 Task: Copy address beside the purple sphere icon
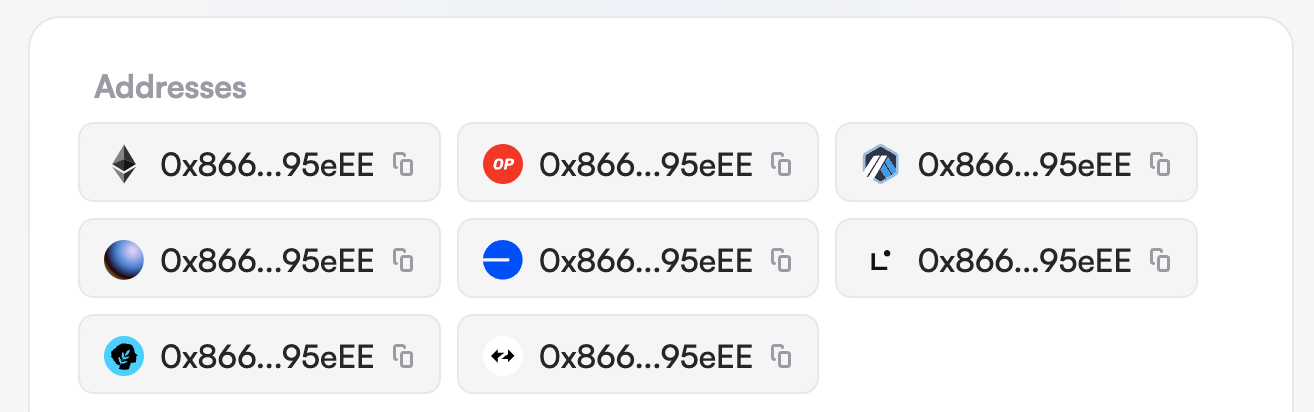click(403, 260)
